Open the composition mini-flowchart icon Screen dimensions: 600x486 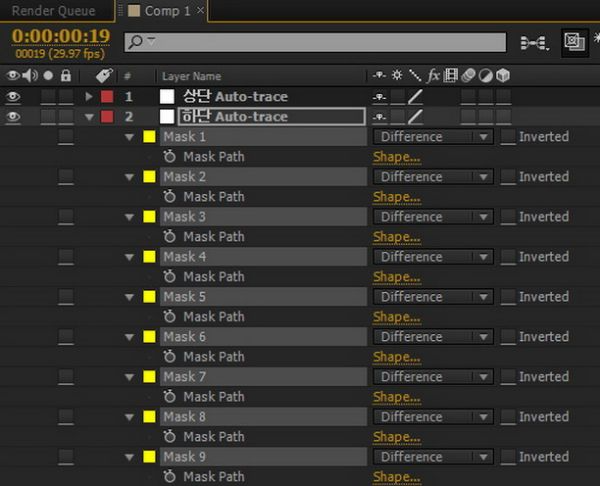click(534, 42)
